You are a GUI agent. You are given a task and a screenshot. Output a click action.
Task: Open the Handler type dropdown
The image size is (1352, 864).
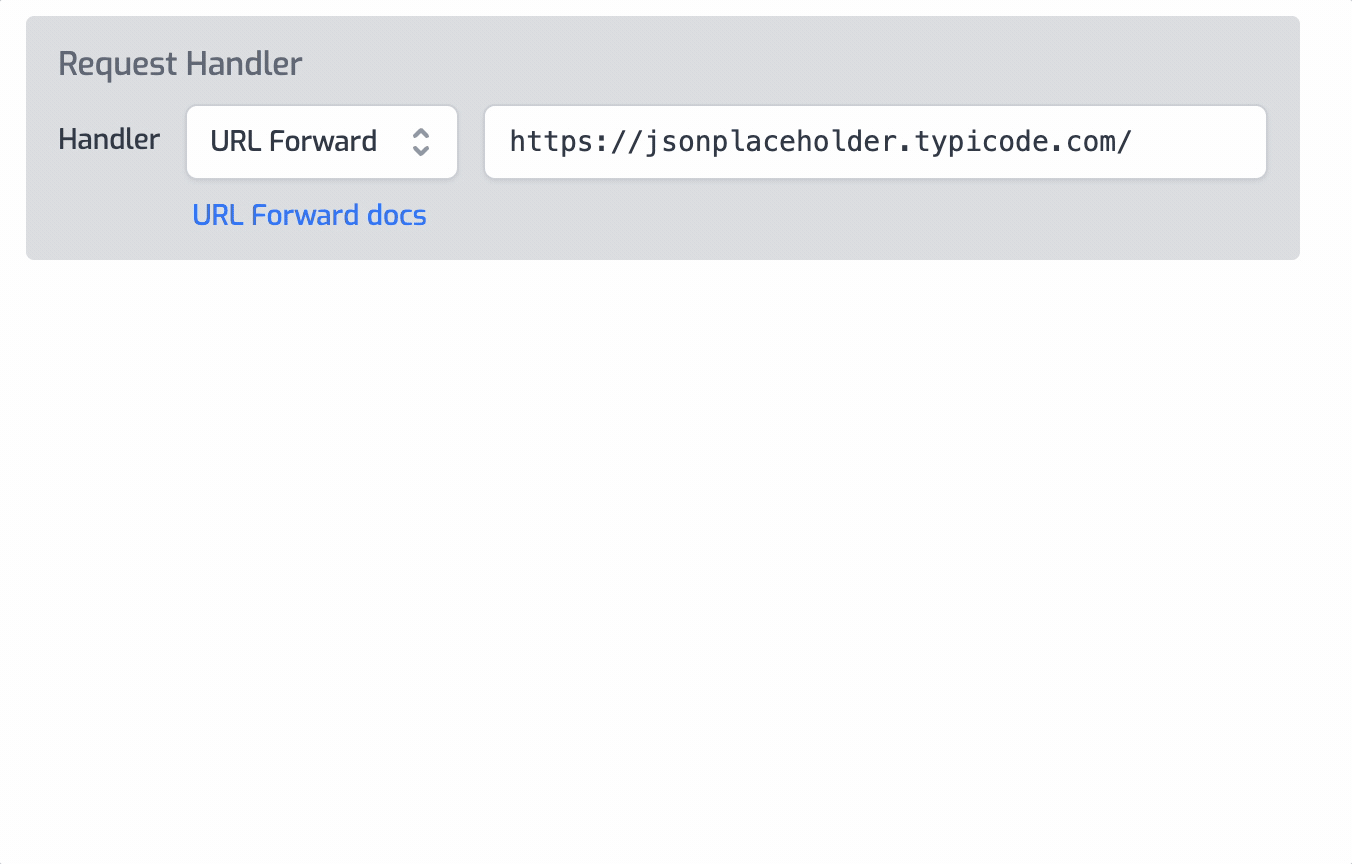(321, 142)
